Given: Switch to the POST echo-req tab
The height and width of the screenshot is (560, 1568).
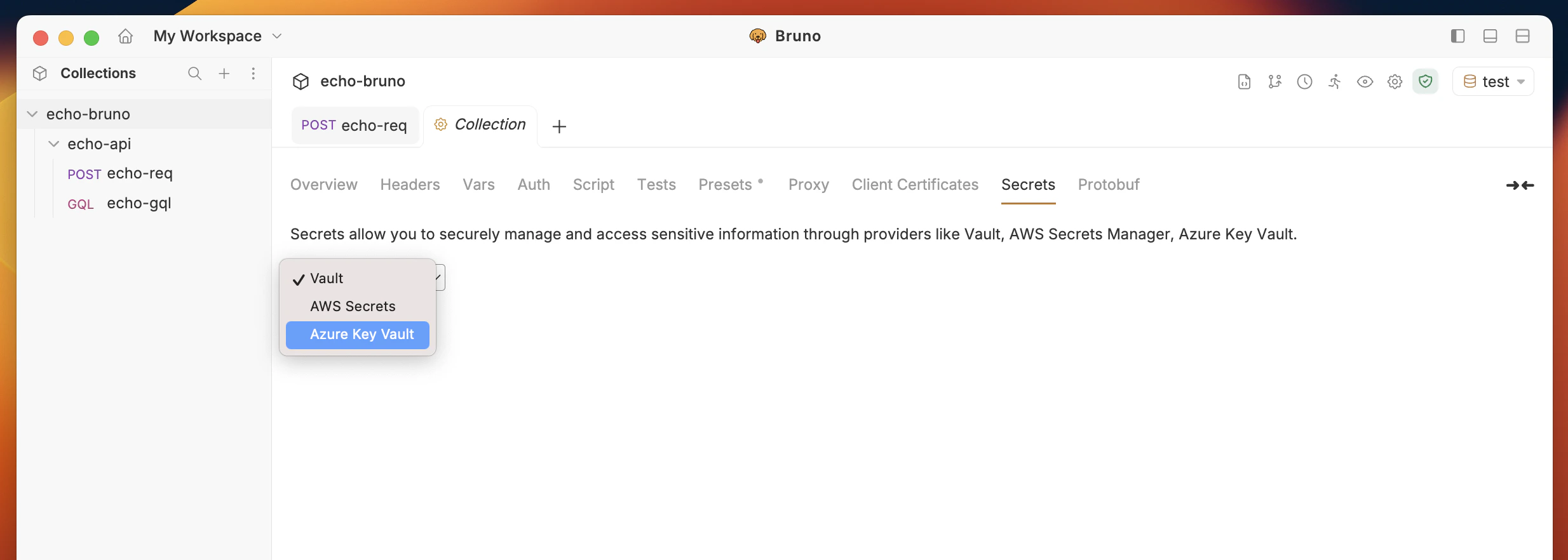Looking at the screenshot, I should 355,126.
